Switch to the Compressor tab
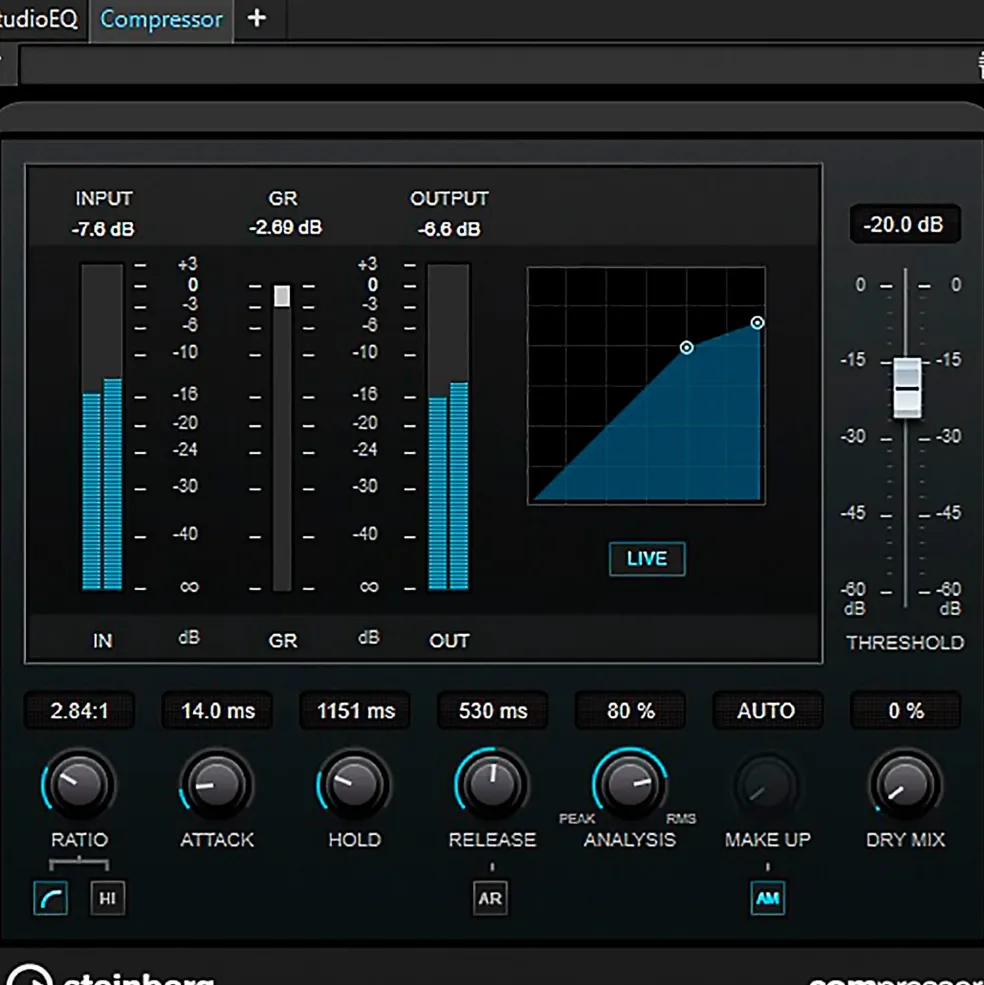Viewport: 984px width, 985px height. [x=161, y=19]
